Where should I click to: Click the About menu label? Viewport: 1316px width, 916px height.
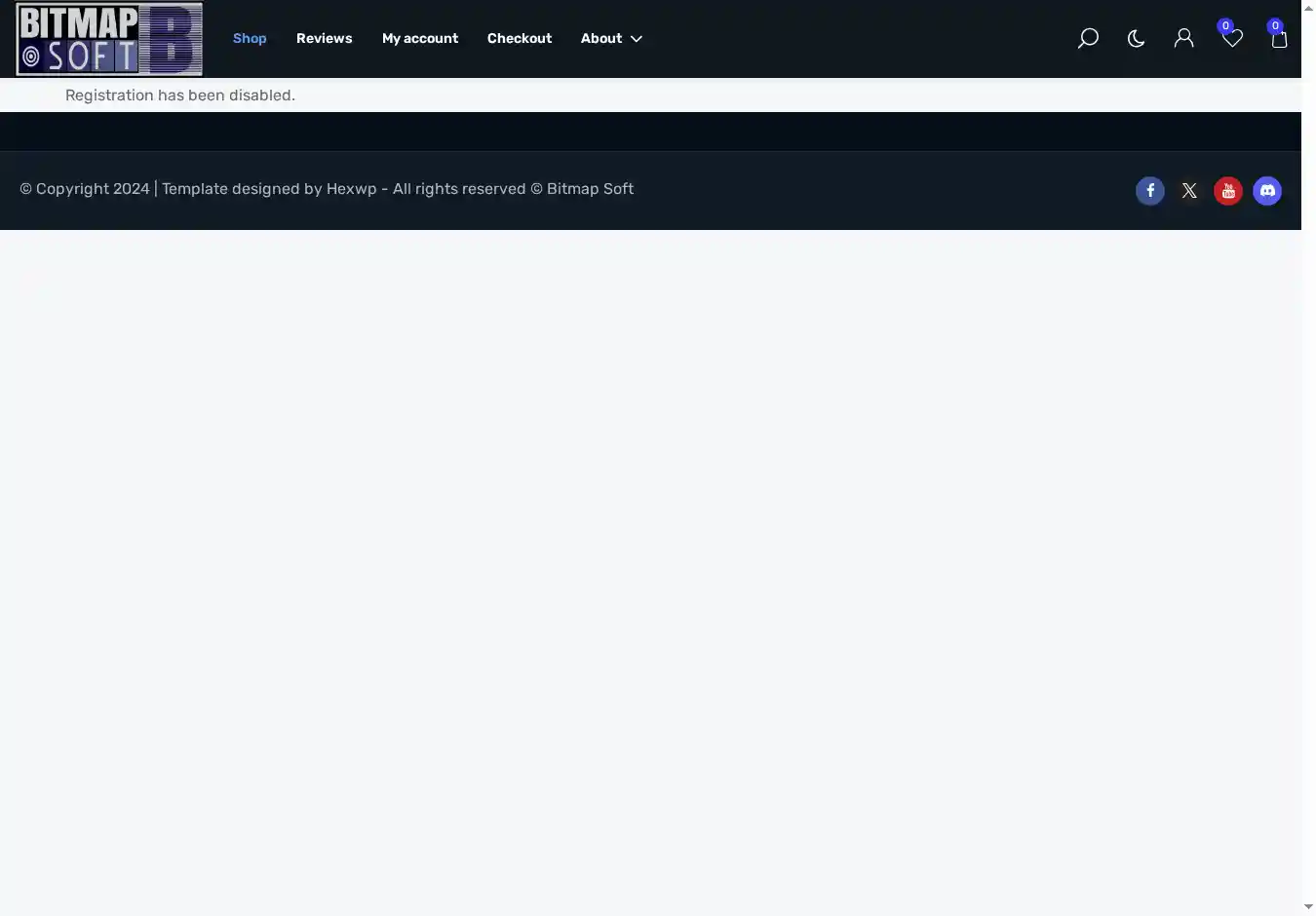(600, 39)
